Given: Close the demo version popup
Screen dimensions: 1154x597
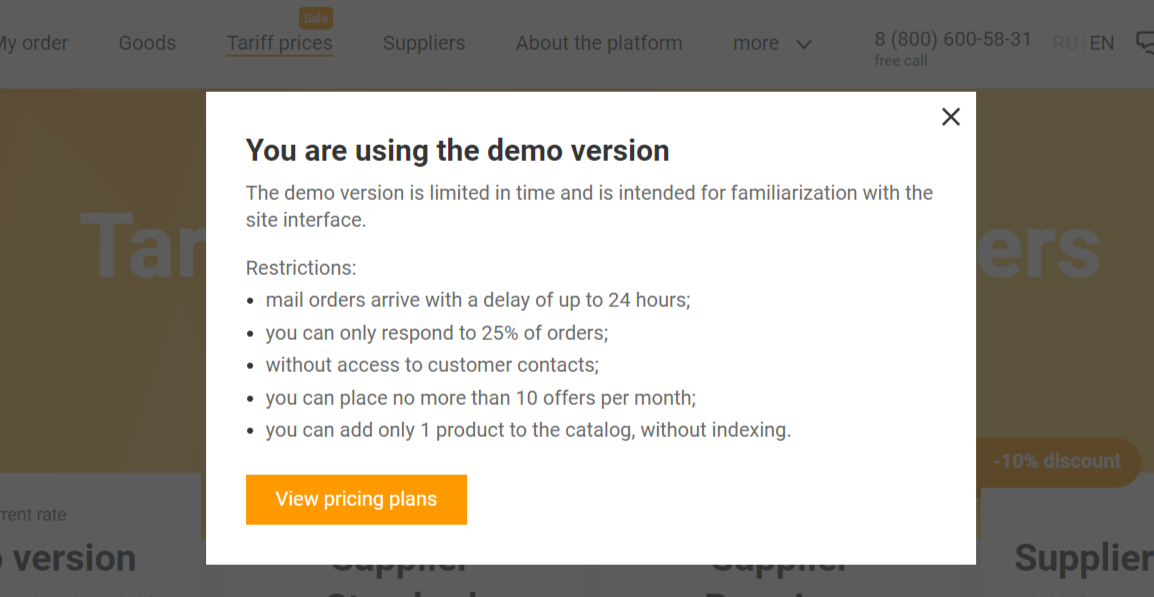Looking at the screenshot, I should pos(951,117).
